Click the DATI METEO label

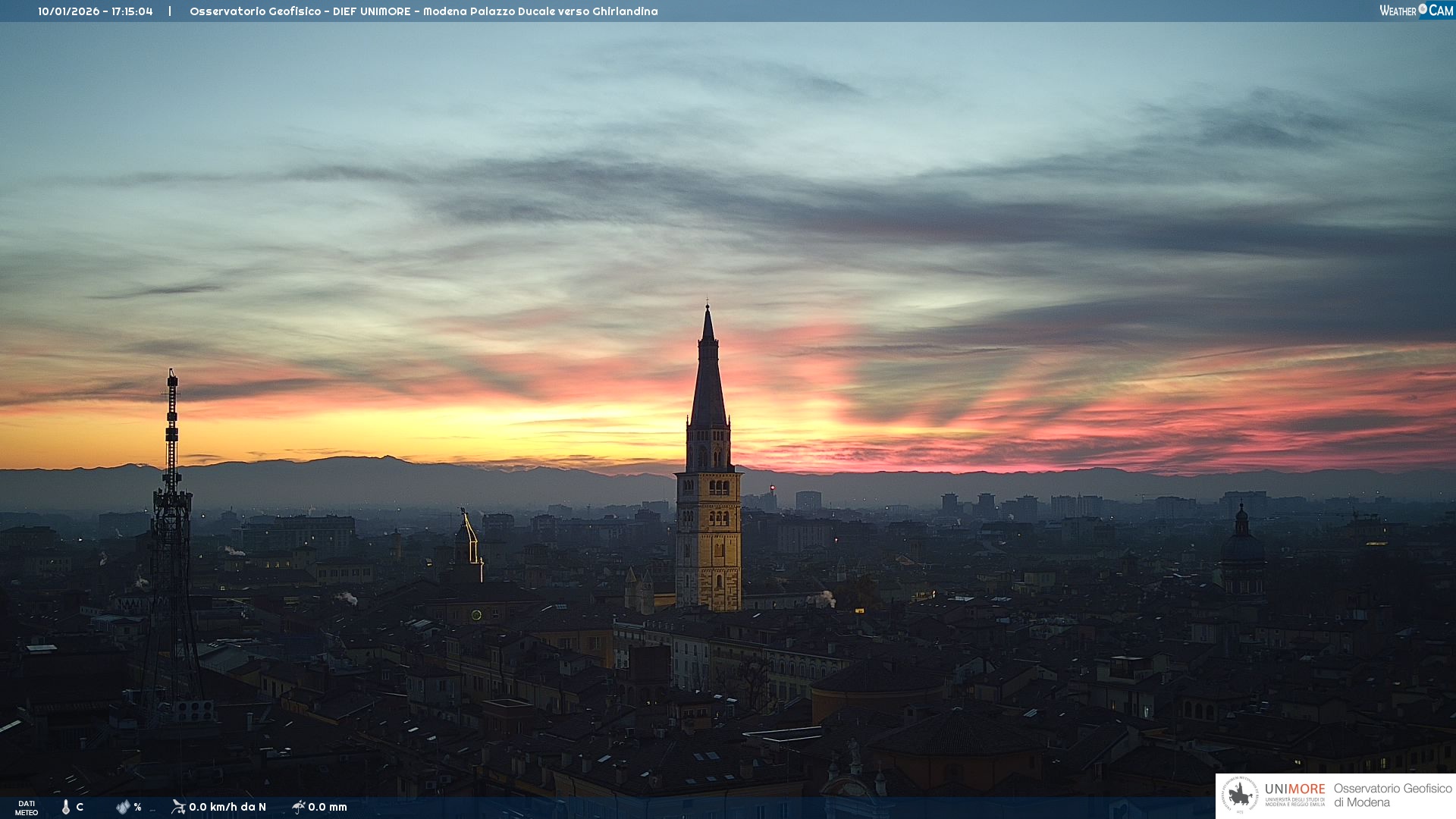click(x=27, y=808)
